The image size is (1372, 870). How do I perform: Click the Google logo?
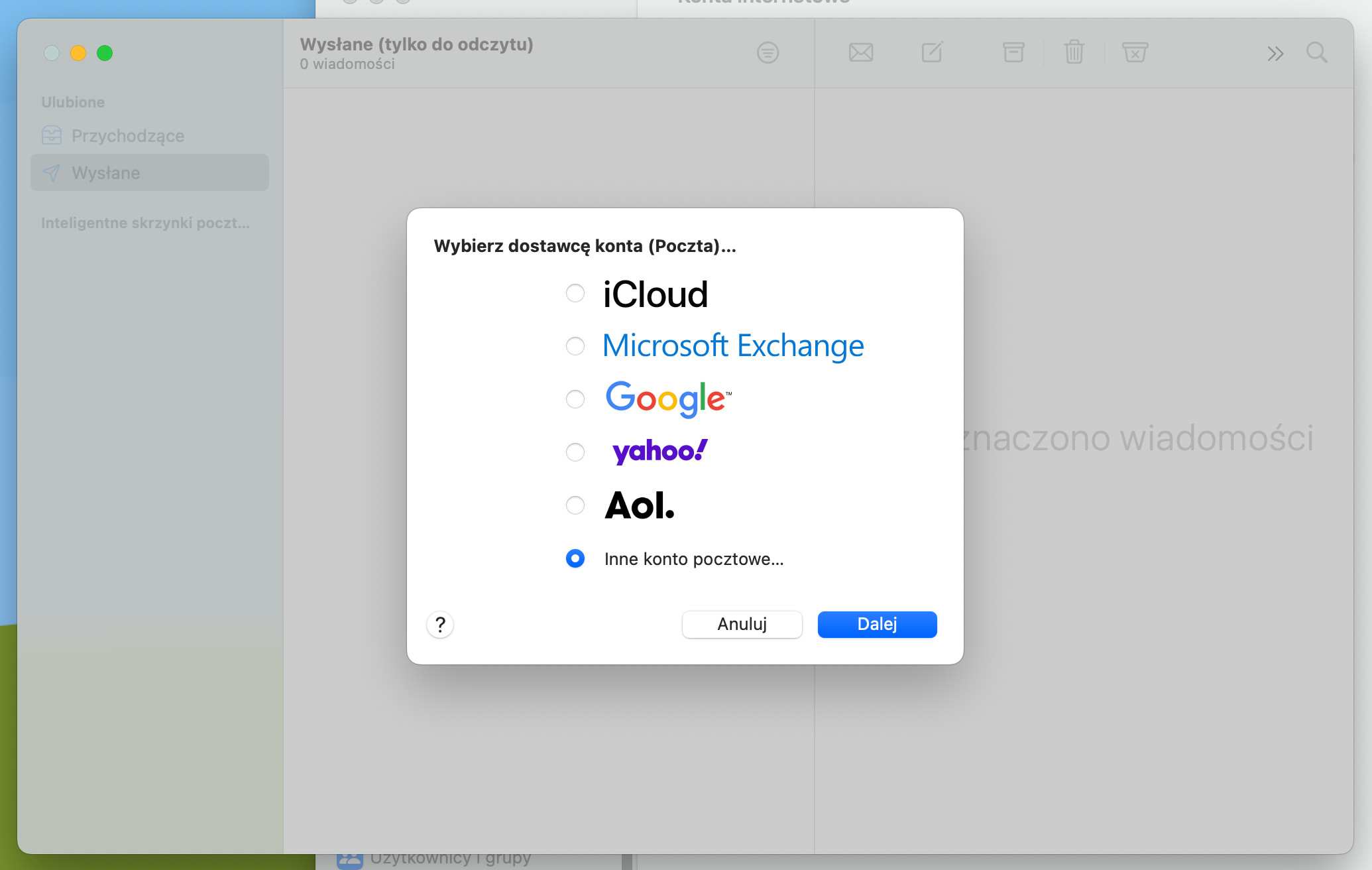pos(668,399)
